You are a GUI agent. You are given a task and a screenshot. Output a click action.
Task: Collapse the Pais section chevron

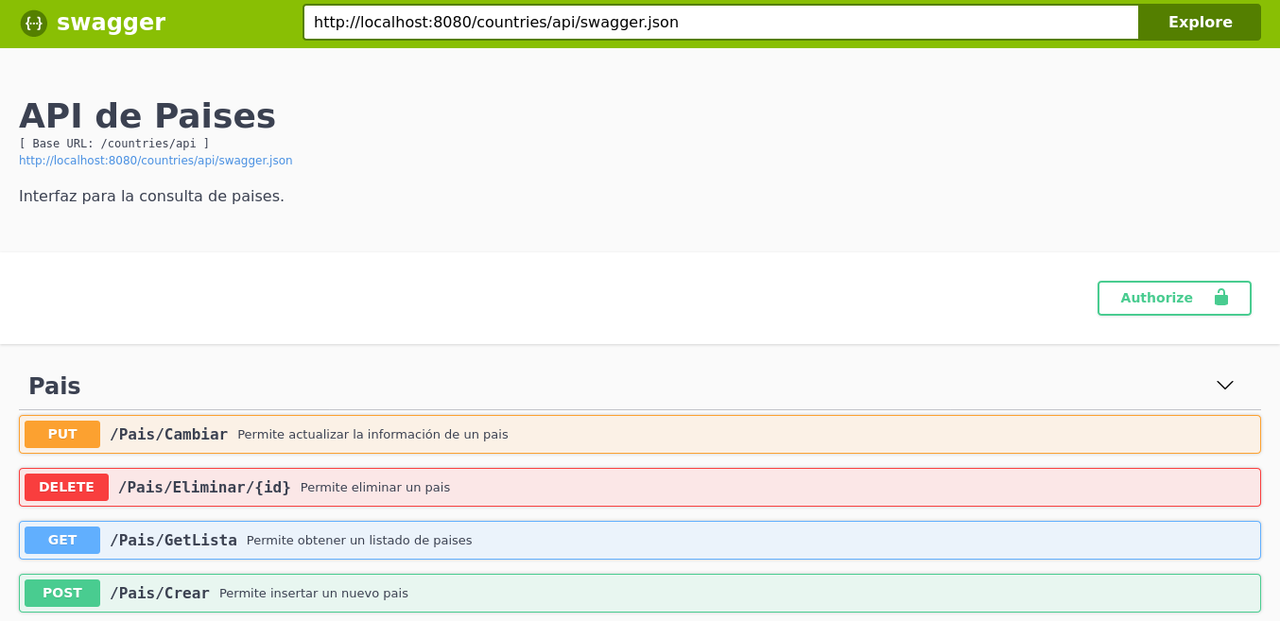click(1225, 385)
